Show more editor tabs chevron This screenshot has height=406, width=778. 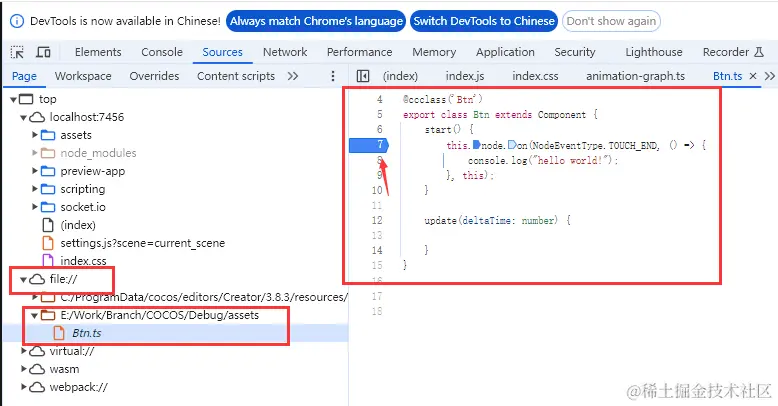(770, 76)
